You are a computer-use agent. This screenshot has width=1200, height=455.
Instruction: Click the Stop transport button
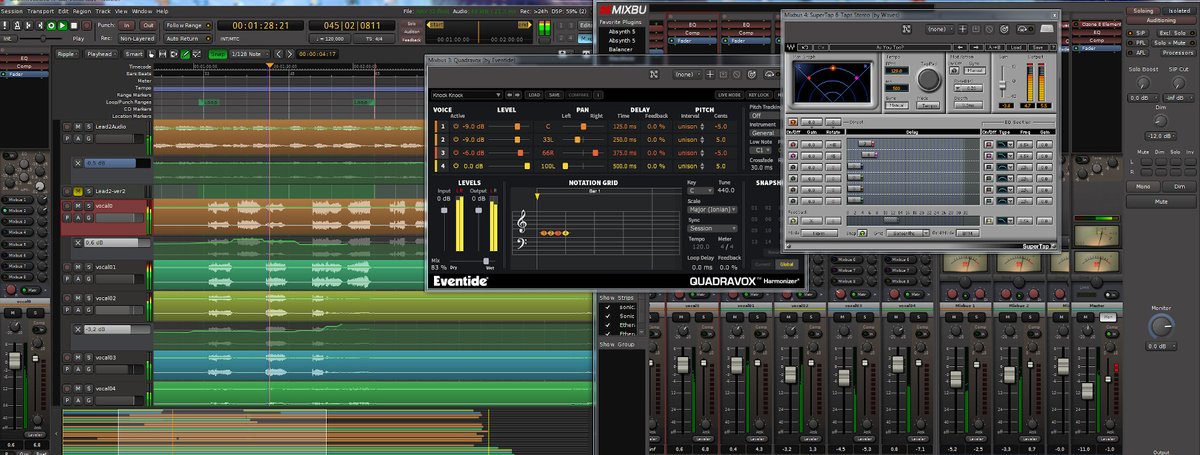pyautogui.click(x=73, y=25)
